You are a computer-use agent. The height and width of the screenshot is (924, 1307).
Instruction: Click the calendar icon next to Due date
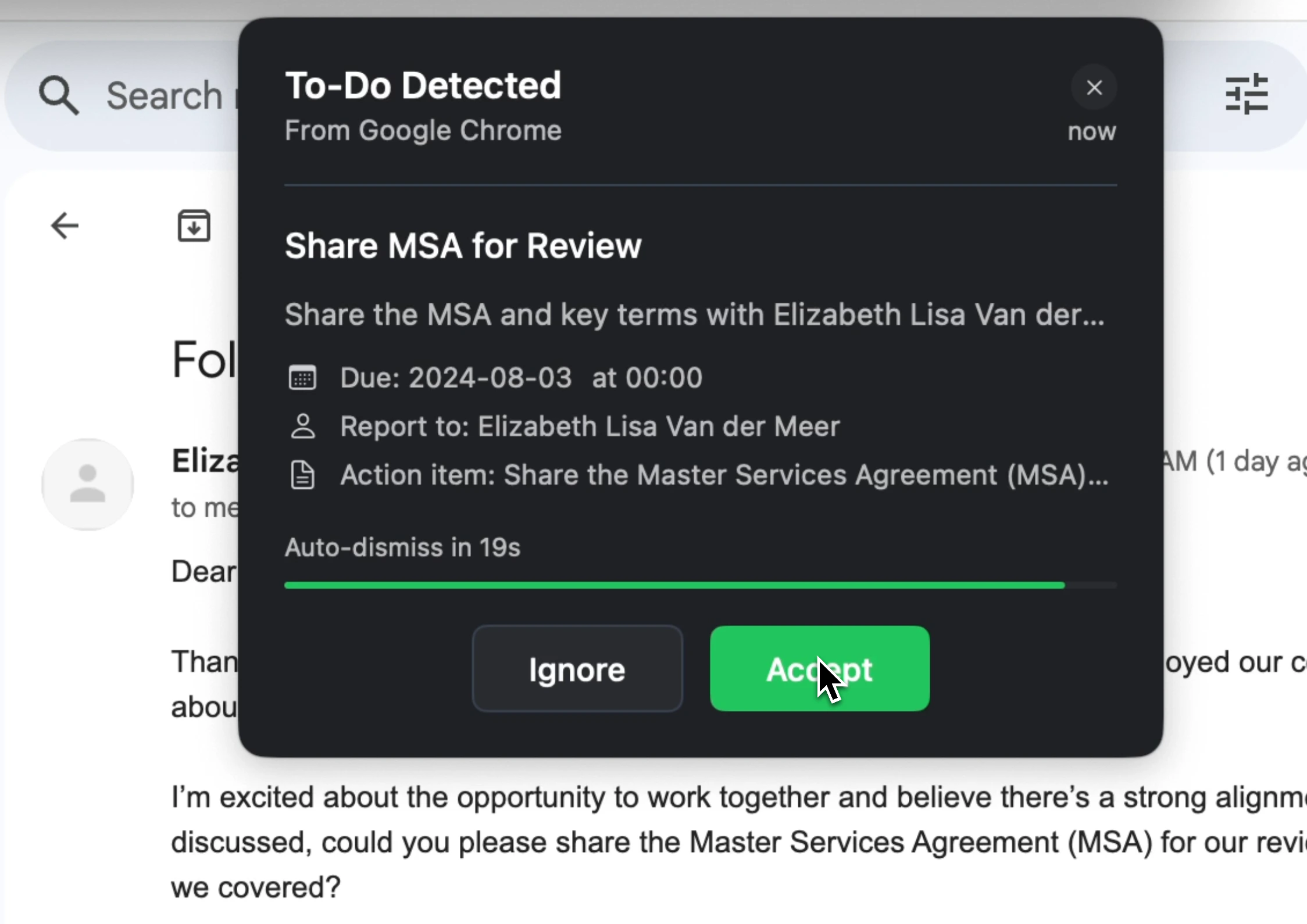pyautogui.click(x=302, y=377)
